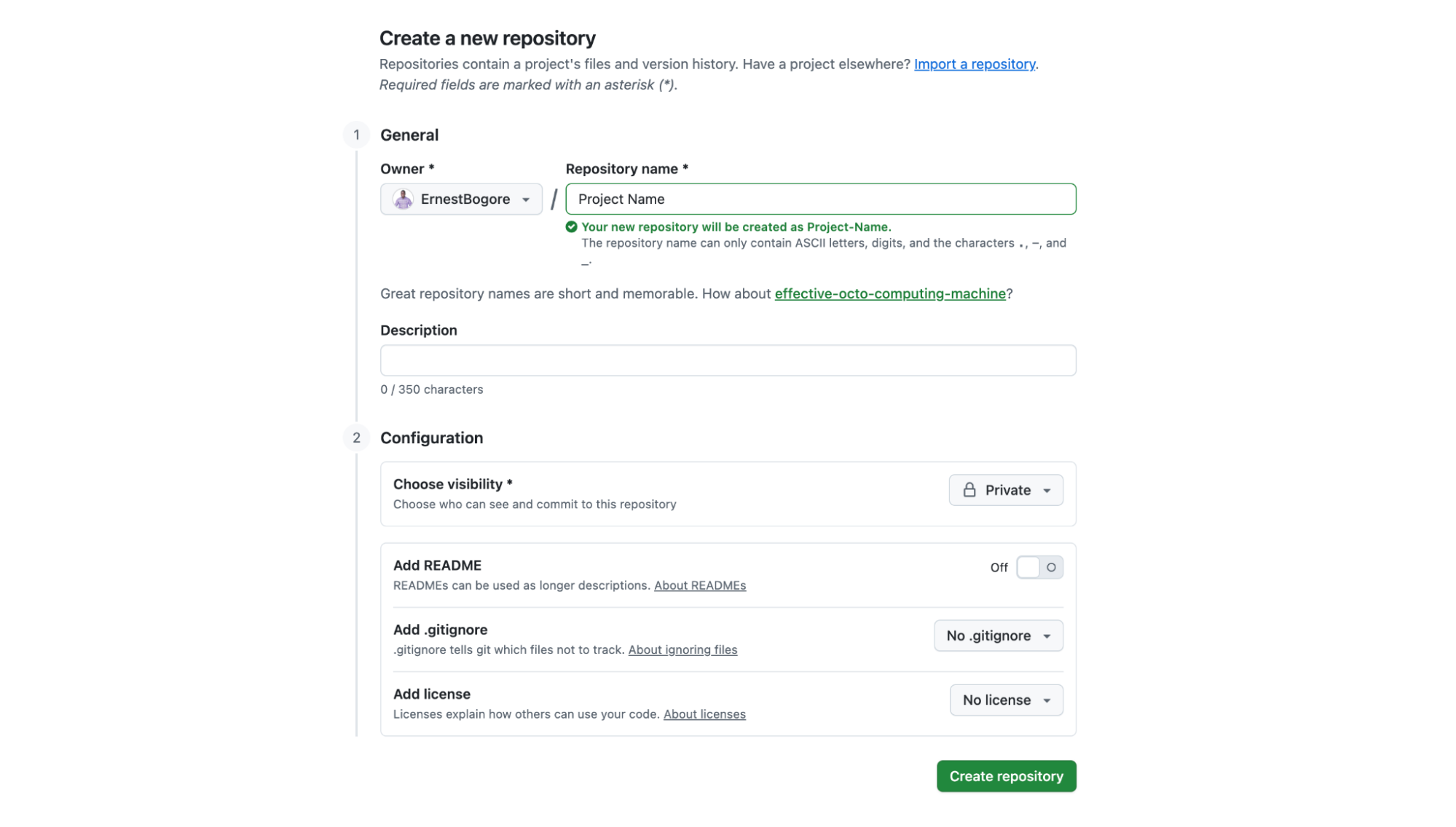
Task: Toggle the Add README switch on
Action: [1039, 567]
